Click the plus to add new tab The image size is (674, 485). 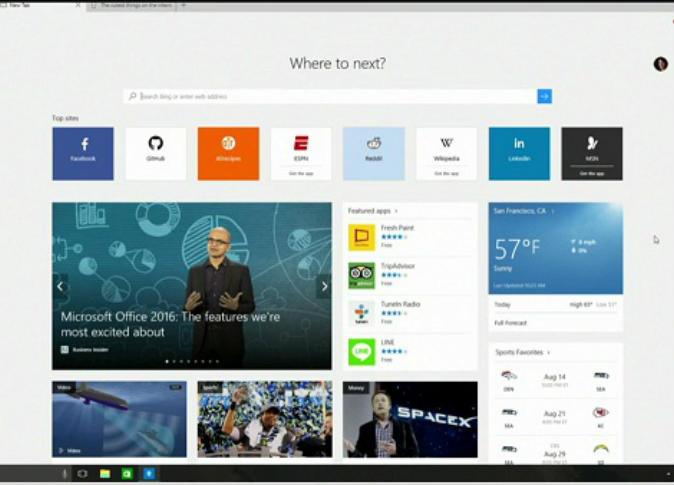pyautogui.click(x=184, y=6)
